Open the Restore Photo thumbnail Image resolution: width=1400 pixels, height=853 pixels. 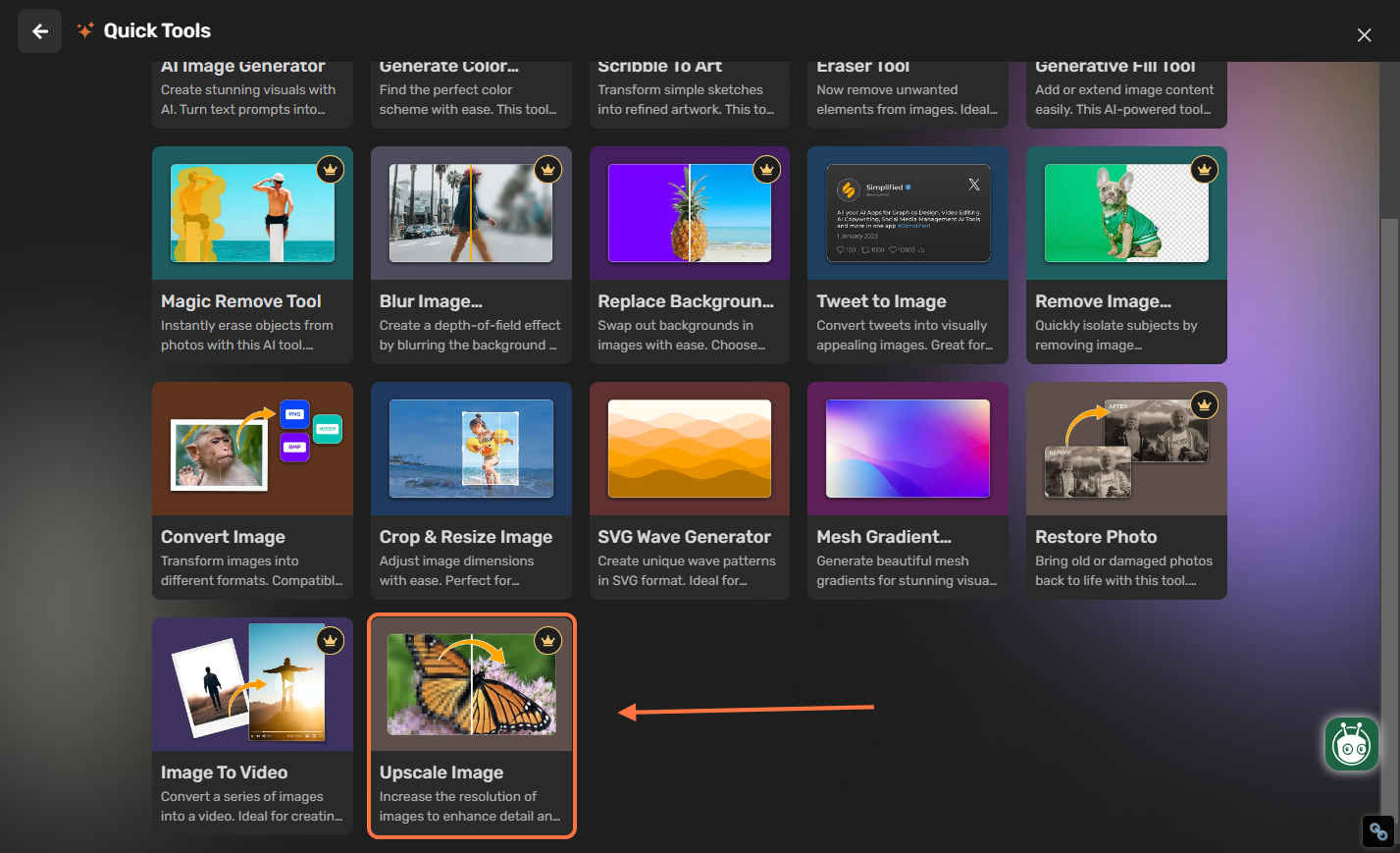click(x=1126, y=449)
